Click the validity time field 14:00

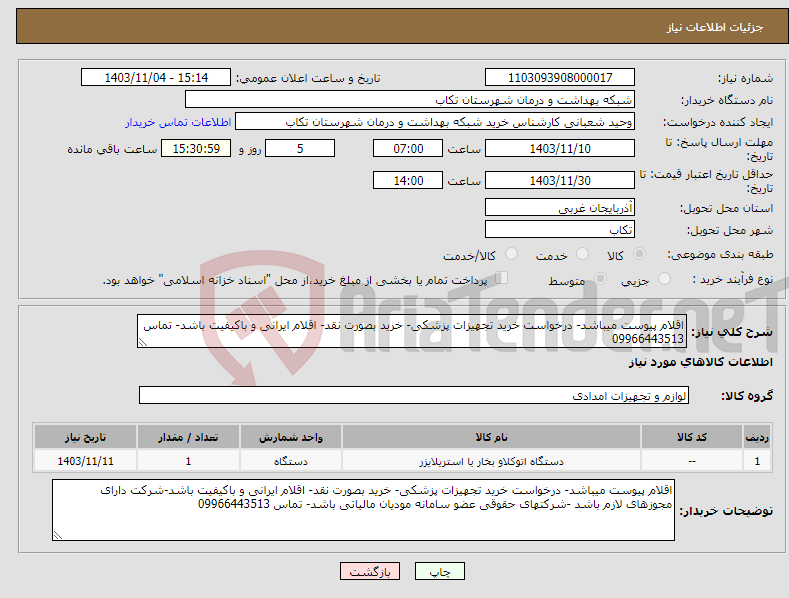[408, 180]
